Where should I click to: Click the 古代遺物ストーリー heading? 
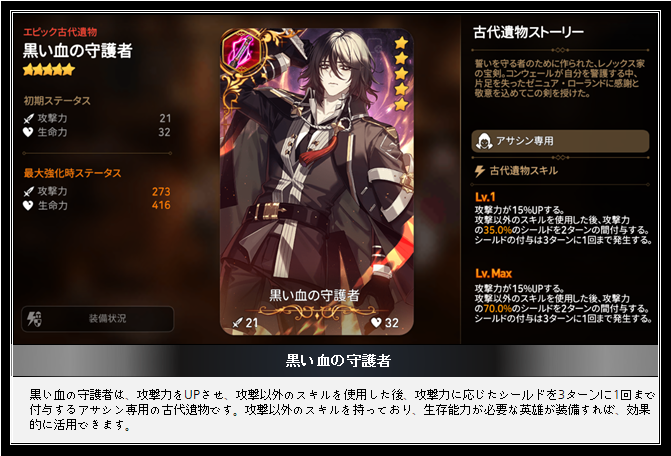click(x=528, y=32)
